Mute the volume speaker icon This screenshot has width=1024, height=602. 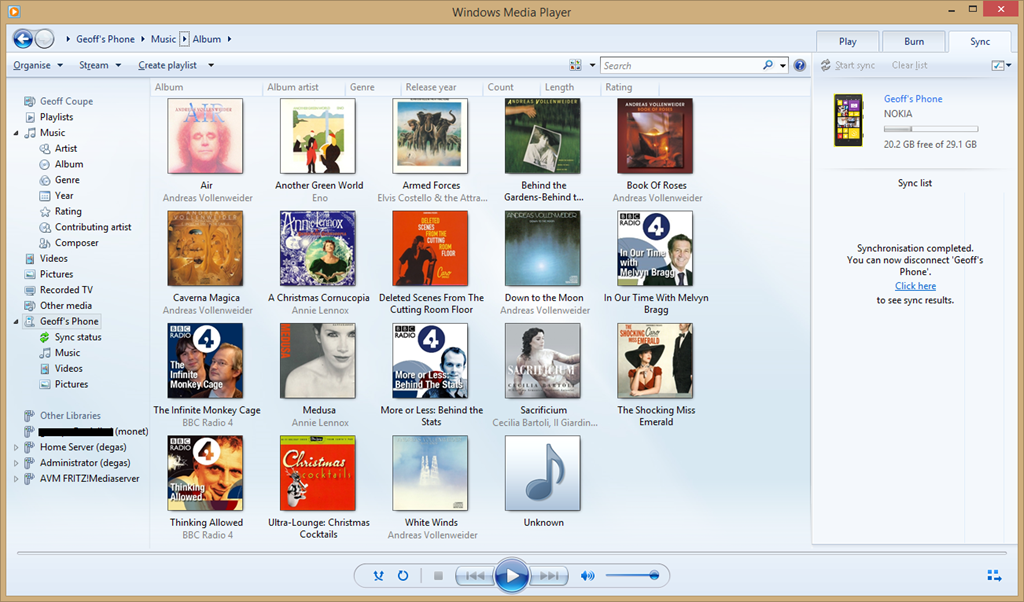588,576
